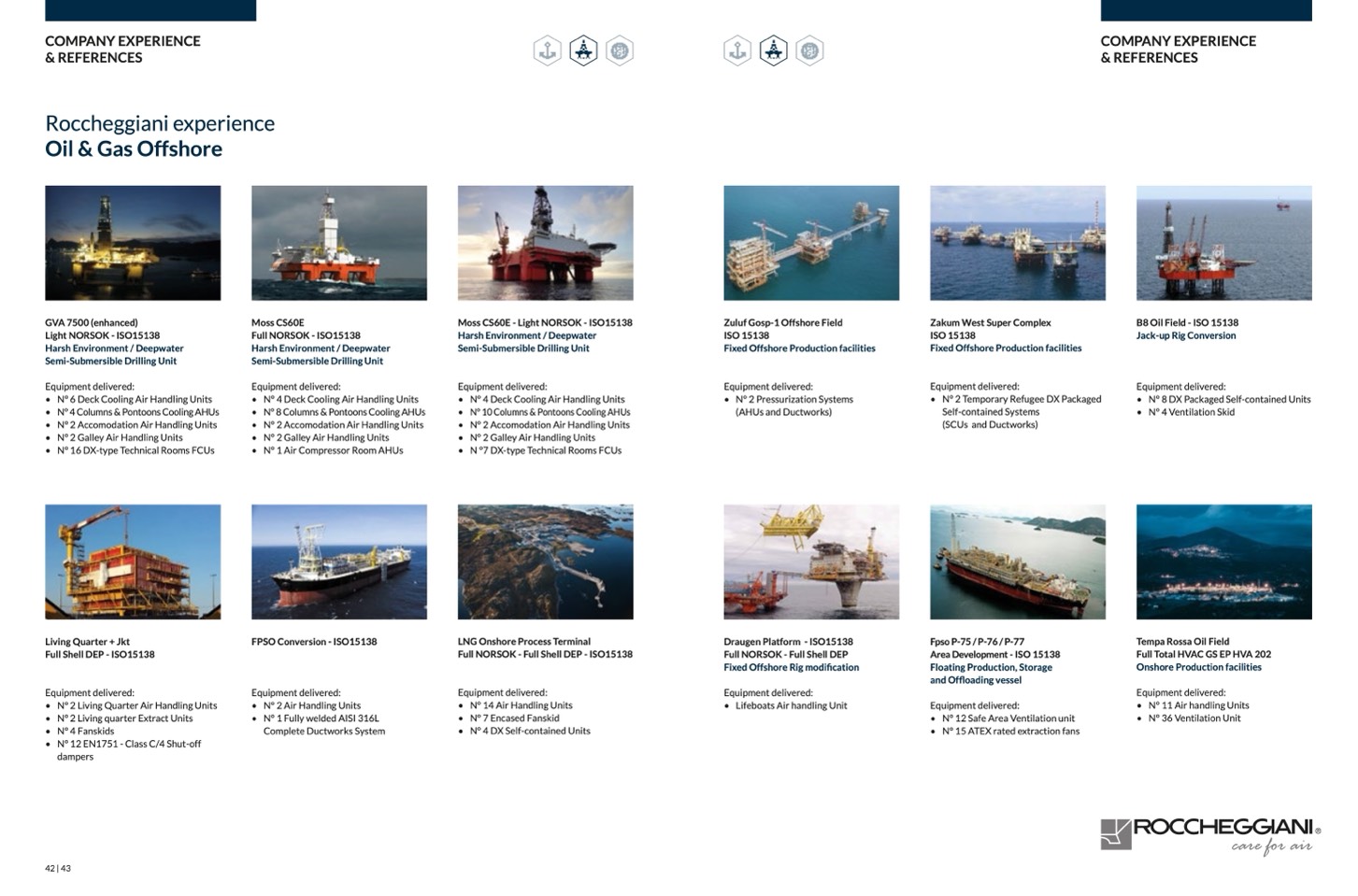The image size is (1358, 896).
Task: Click the Living Quarter + Jkt photo
Action: (133, 562)
